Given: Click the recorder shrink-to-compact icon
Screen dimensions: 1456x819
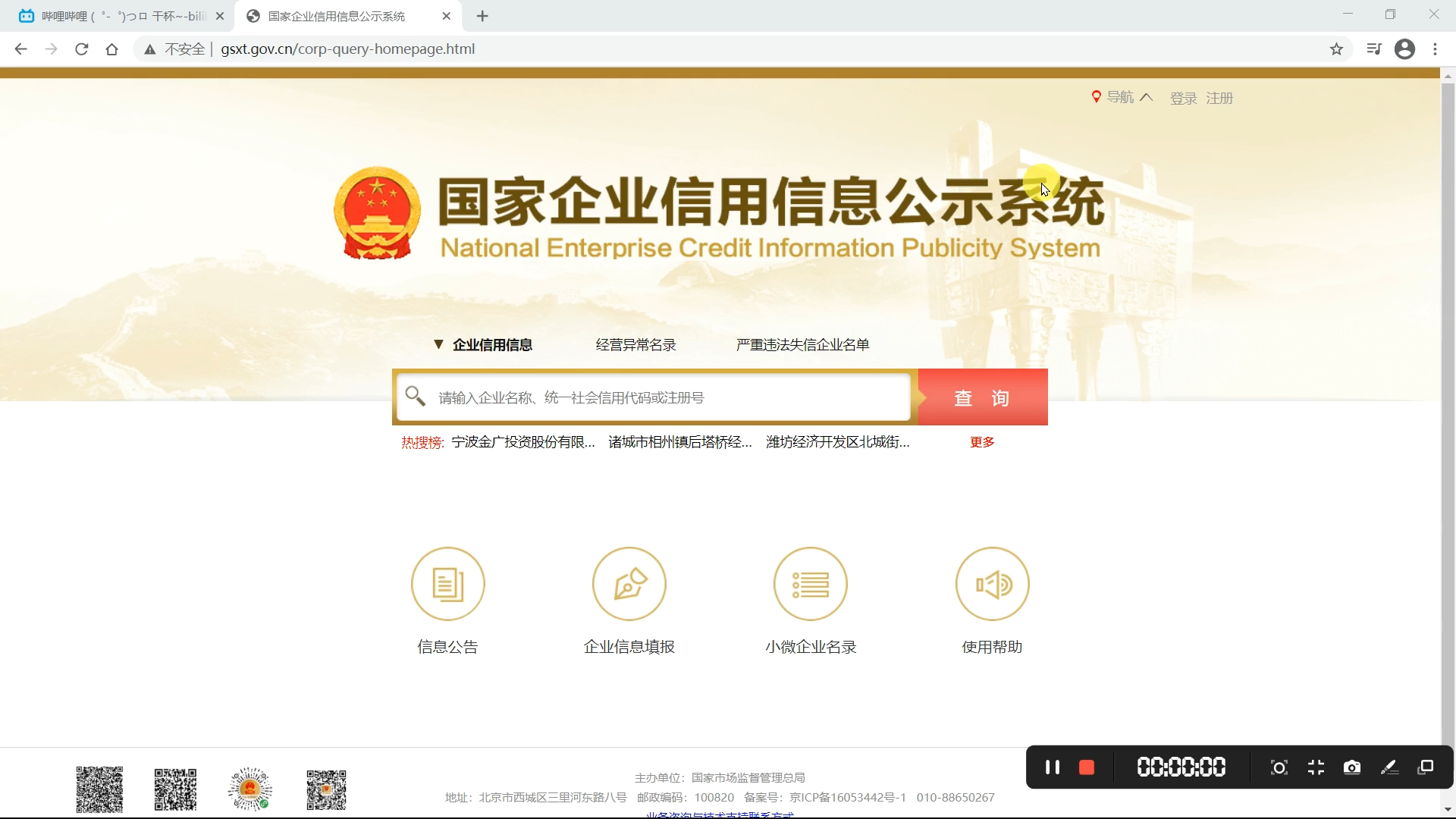Looking at the screenshot, I should tap(1316, 767).
